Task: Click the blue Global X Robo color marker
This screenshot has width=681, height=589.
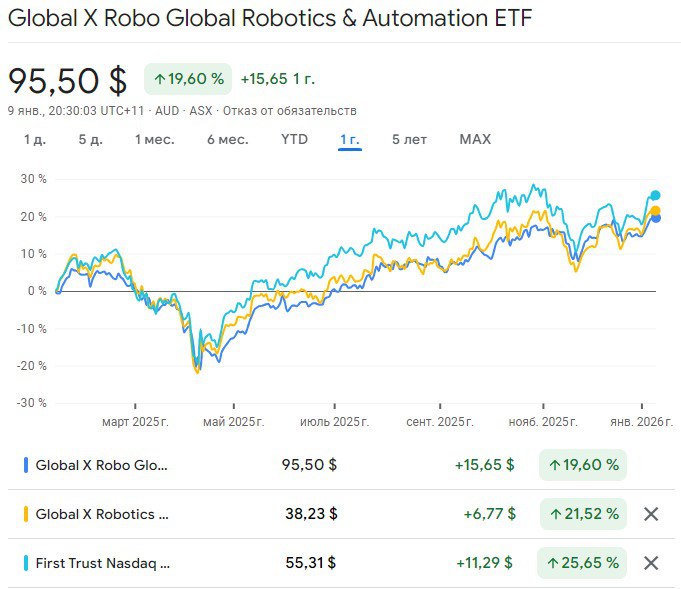Action: click(25, 465)
